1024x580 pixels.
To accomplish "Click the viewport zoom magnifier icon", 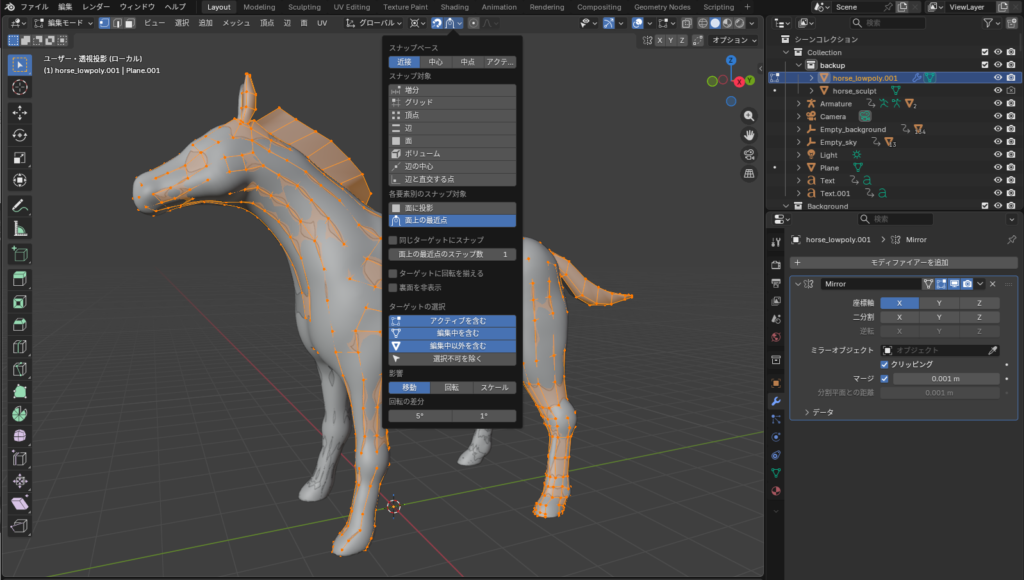I will [x=749, y=115].
